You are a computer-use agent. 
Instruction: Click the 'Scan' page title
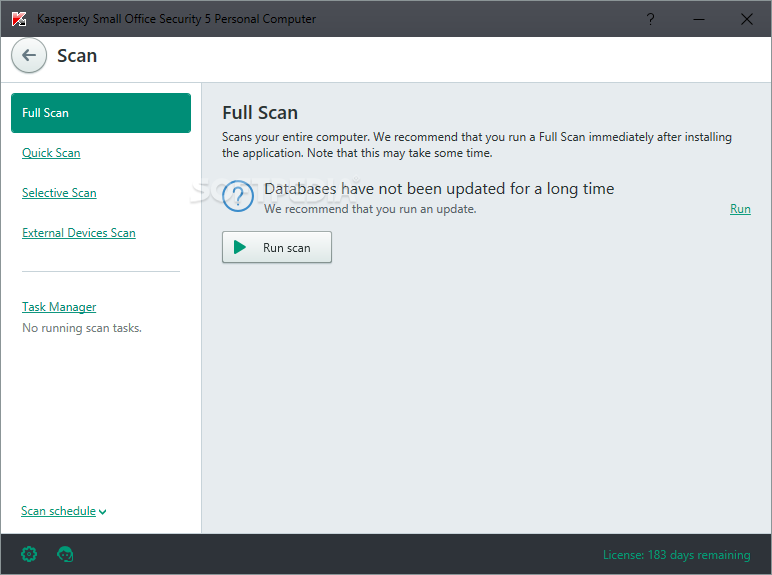click(77, 56)
